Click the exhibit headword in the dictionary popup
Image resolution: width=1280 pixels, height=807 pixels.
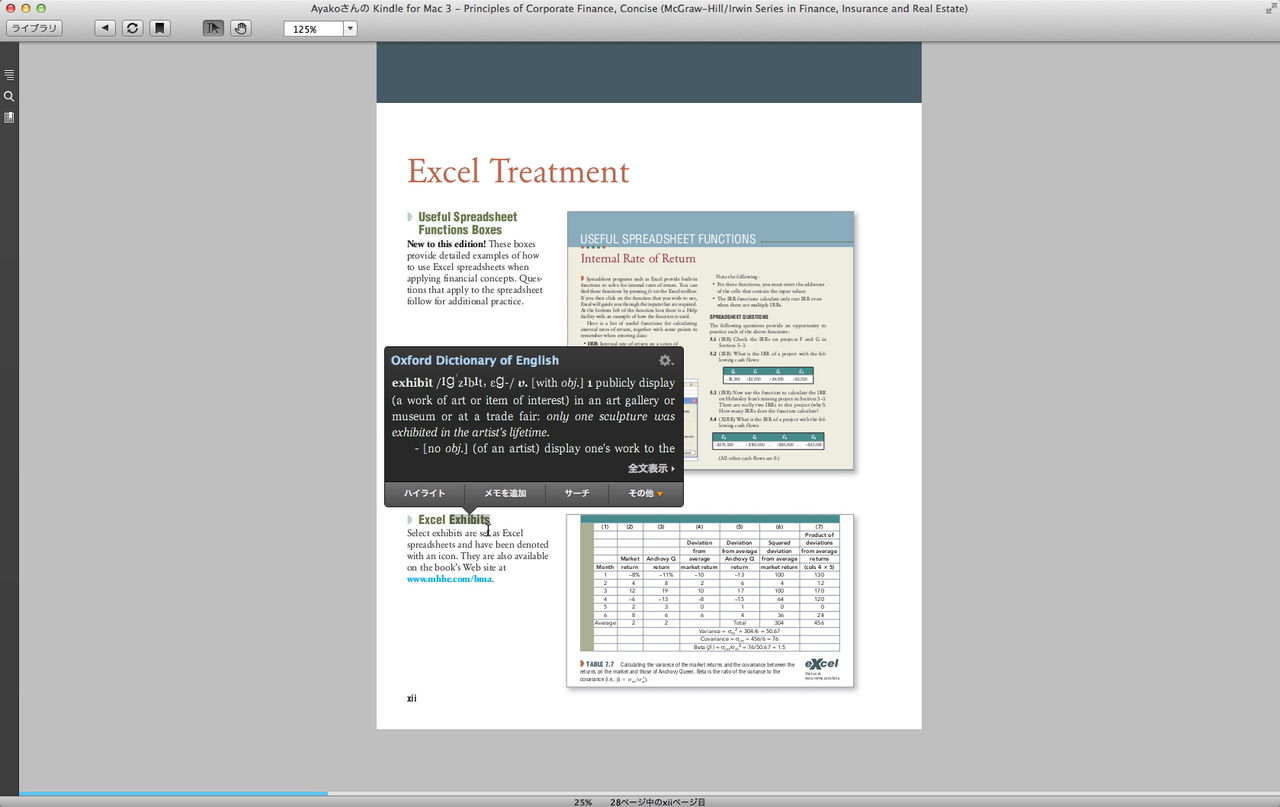point(412,383)
